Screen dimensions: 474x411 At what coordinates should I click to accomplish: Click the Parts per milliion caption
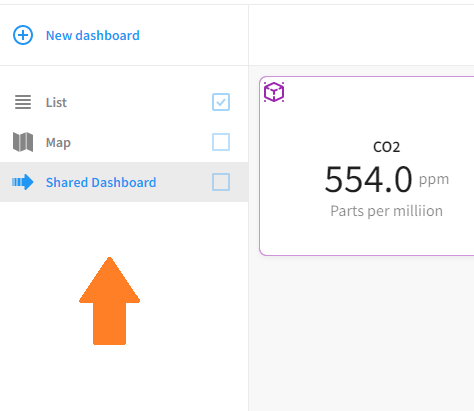point(386,211)
